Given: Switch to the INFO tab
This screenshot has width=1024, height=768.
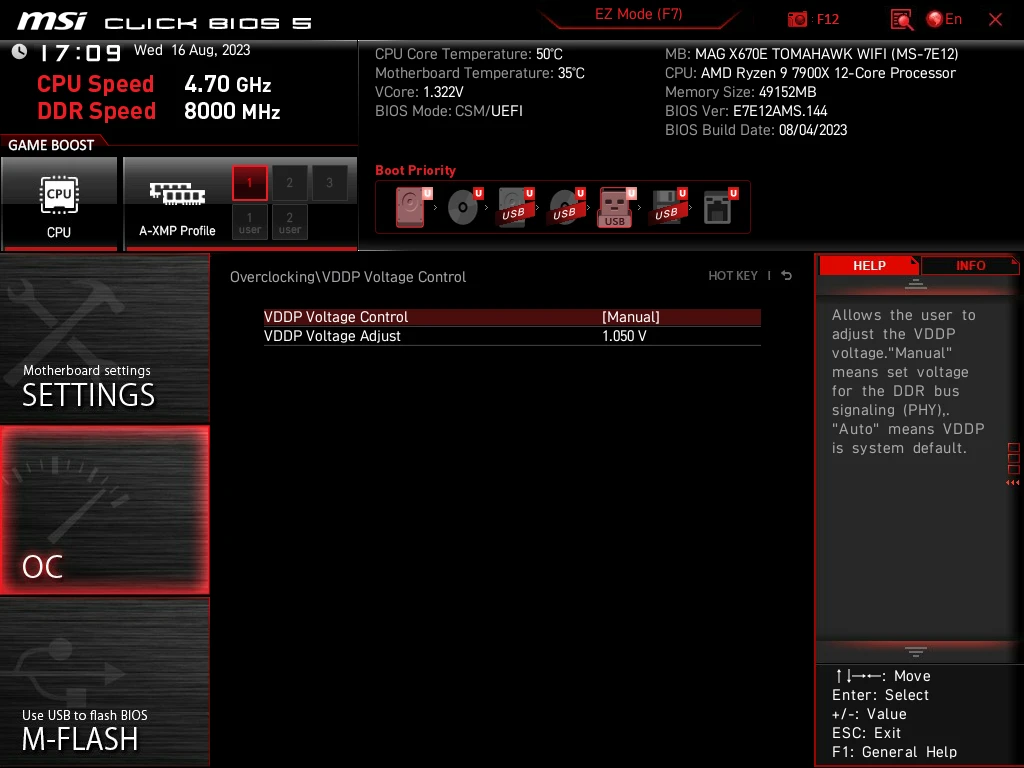Looking at the screenshot, I should [x=970, y=265].
